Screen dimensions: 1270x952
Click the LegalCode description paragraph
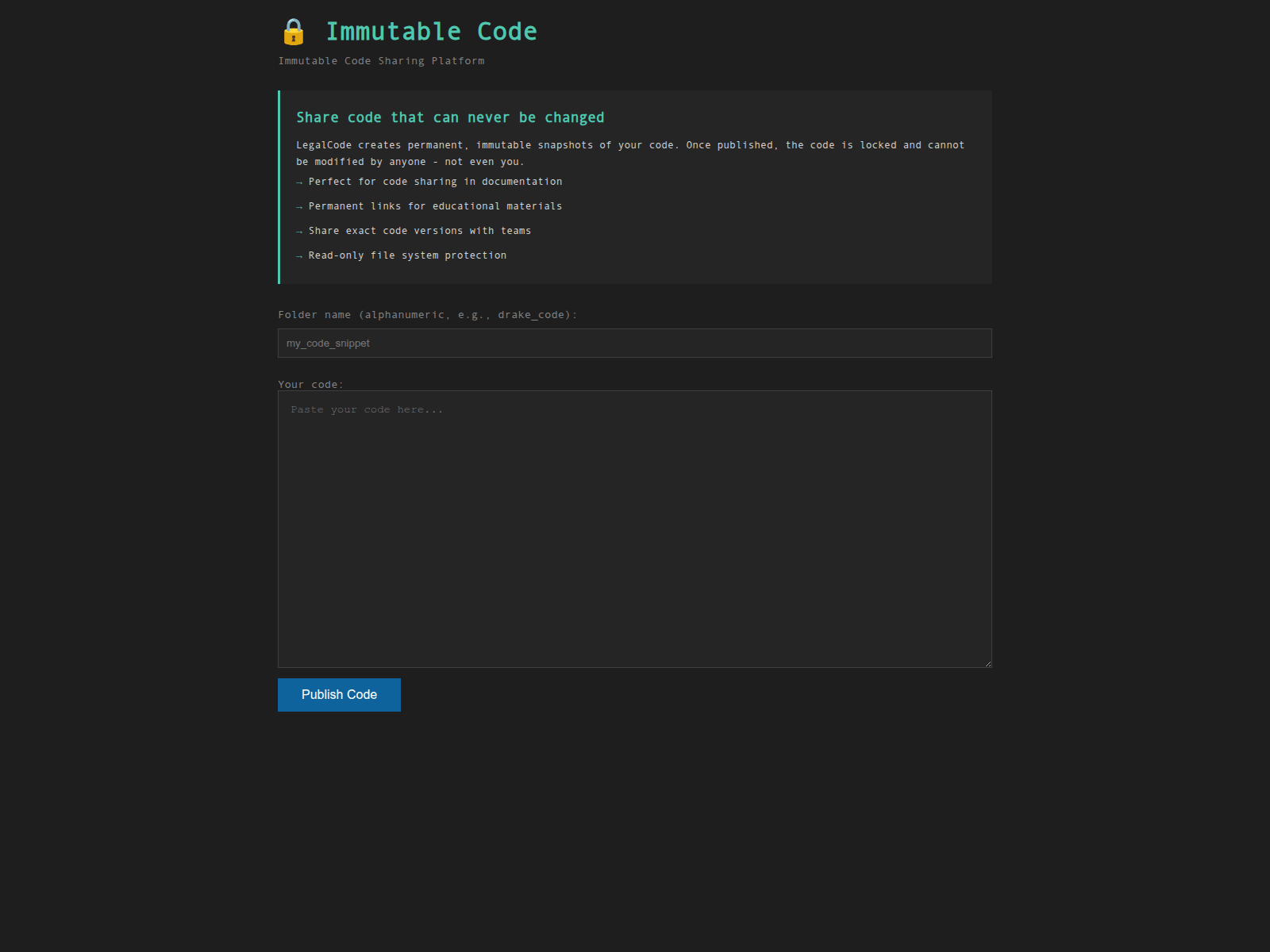(627, 153)
